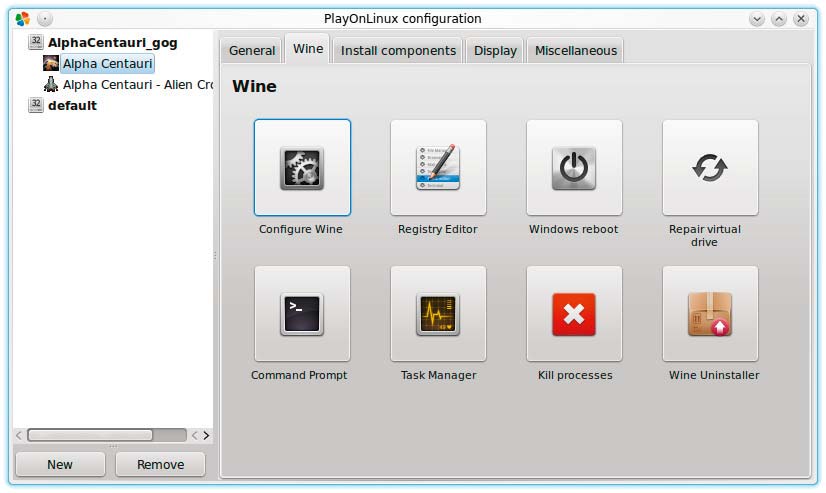Click the far-right scroll arrow of the drive list

[x=206, y=435]
